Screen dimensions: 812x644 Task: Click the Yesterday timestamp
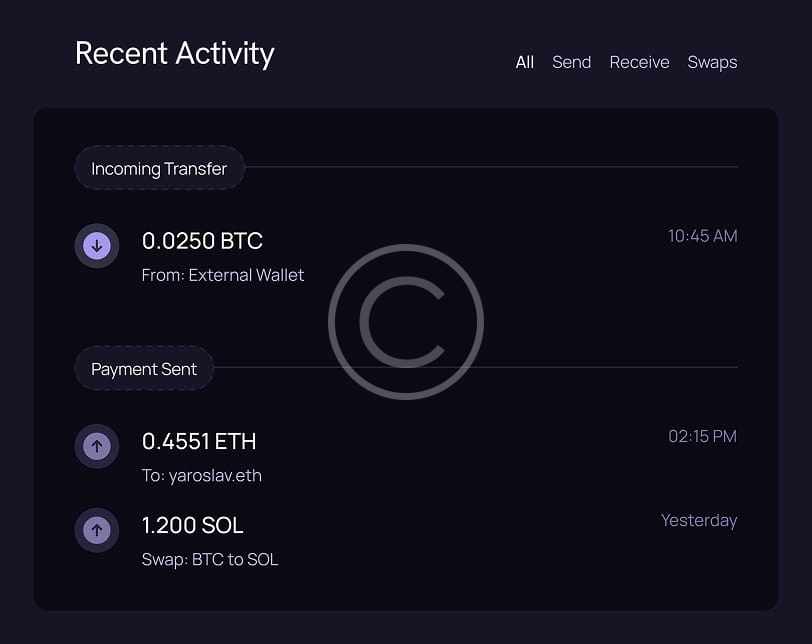(698, 520)
